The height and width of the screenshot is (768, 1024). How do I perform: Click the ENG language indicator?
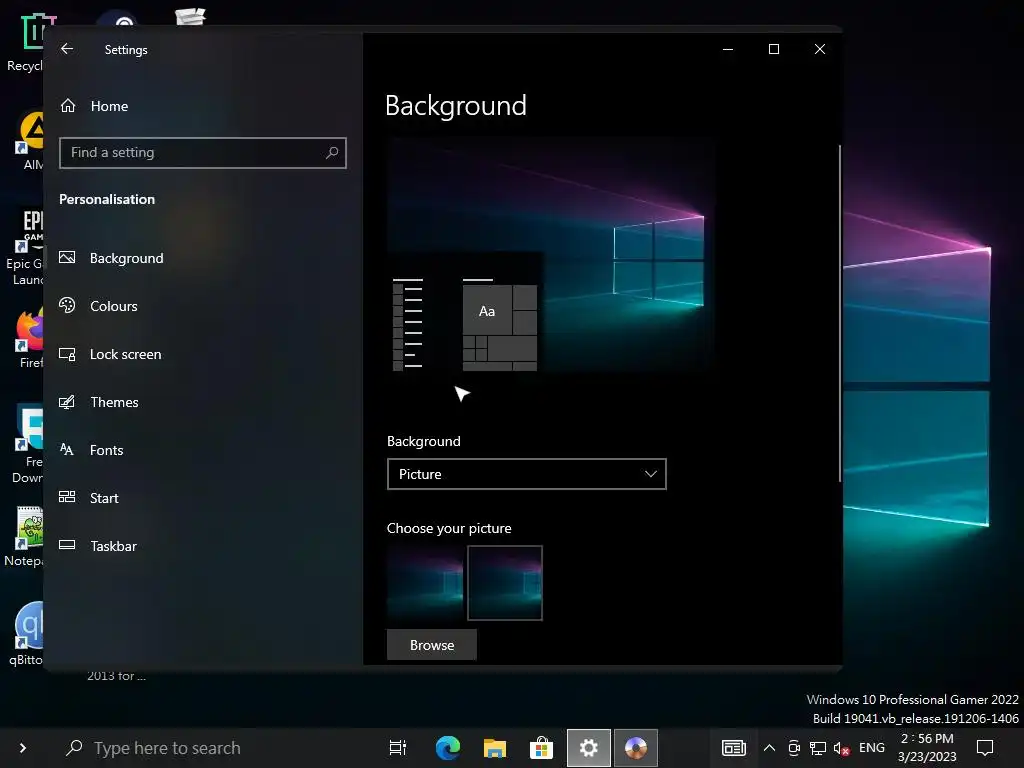coord(872,748)
